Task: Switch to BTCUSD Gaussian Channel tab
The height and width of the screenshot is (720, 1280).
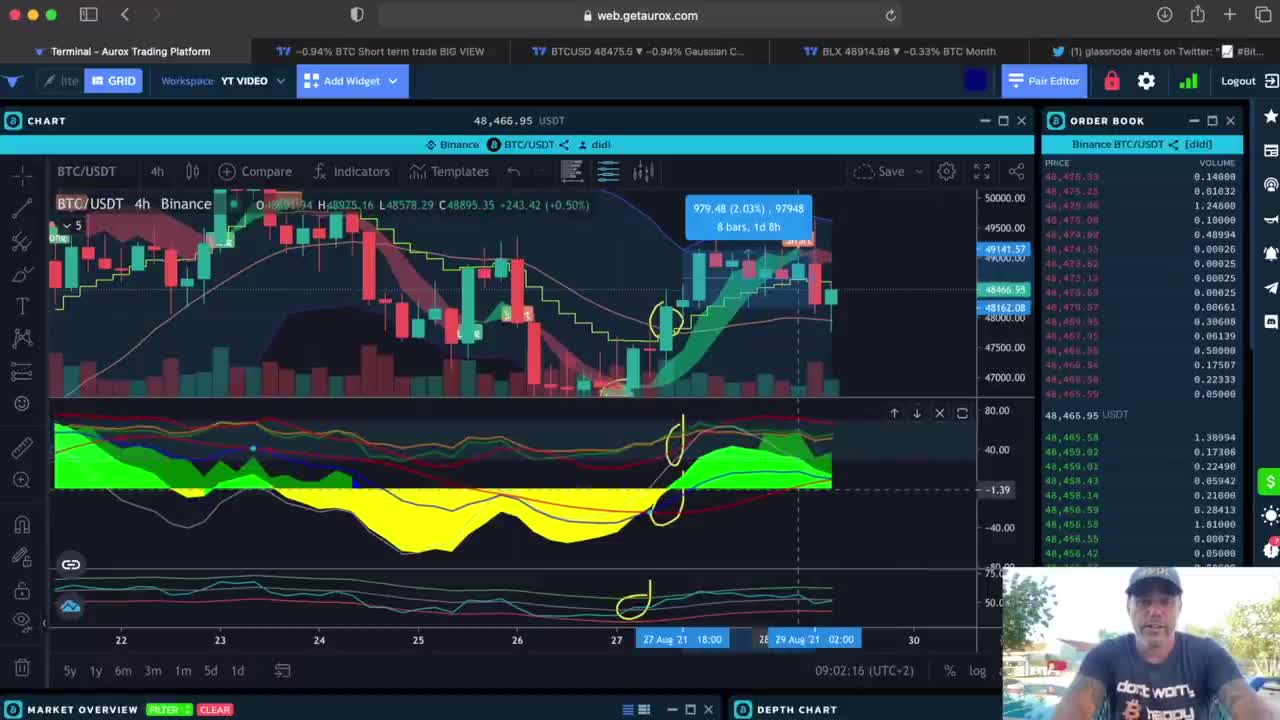Action: click(x=638, y=51)
